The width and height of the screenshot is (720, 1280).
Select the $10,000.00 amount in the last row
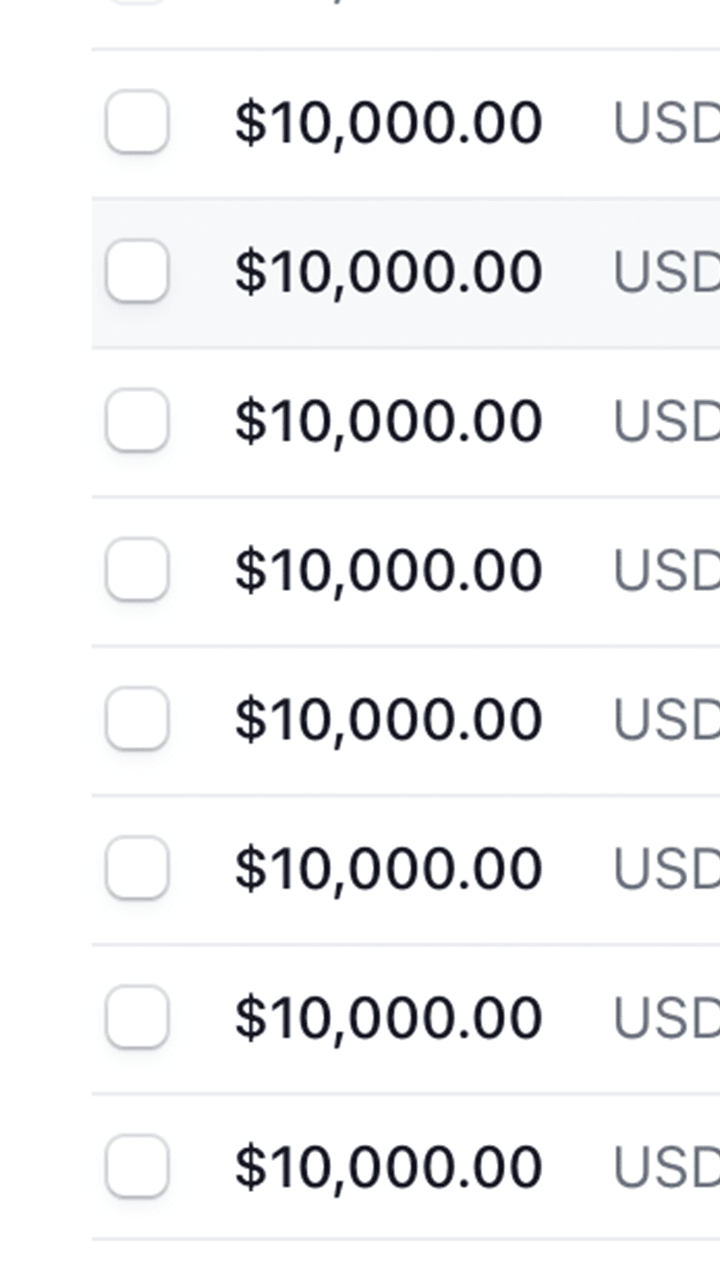tap(388, 1166)
